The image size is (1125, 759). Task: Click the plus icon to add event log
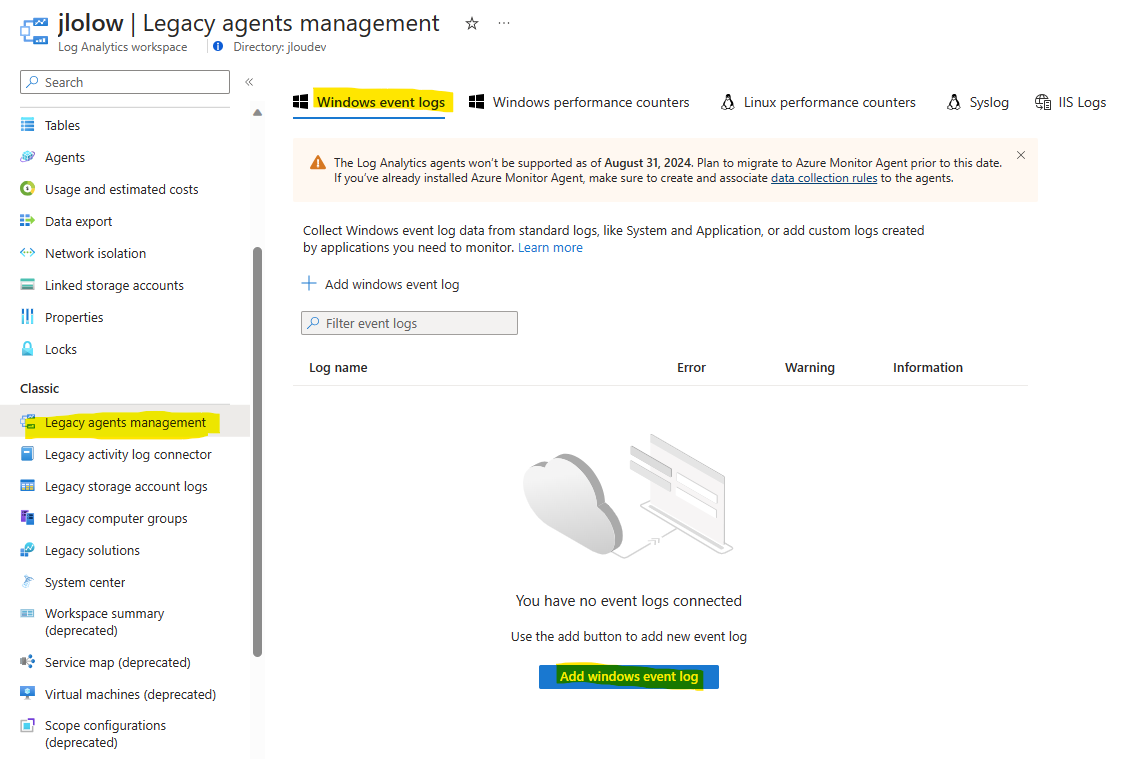pyautogui.click(x=309, y=283)
